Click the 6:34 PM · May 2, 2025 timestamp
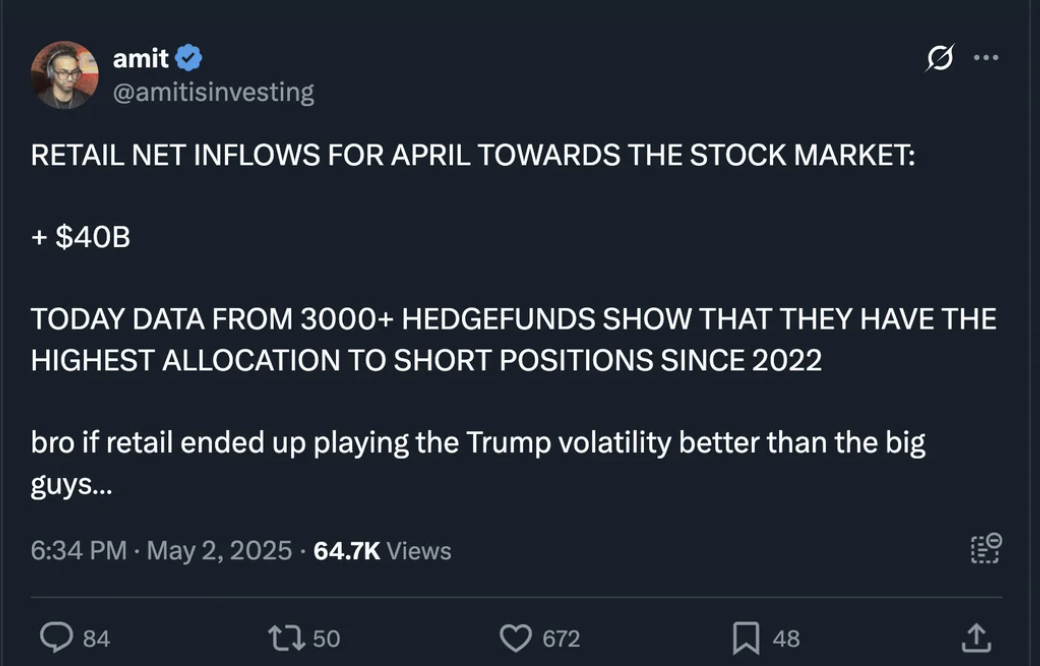This screenshot has width=1040, height=666. pyautogui.click(x=162, y=551)
